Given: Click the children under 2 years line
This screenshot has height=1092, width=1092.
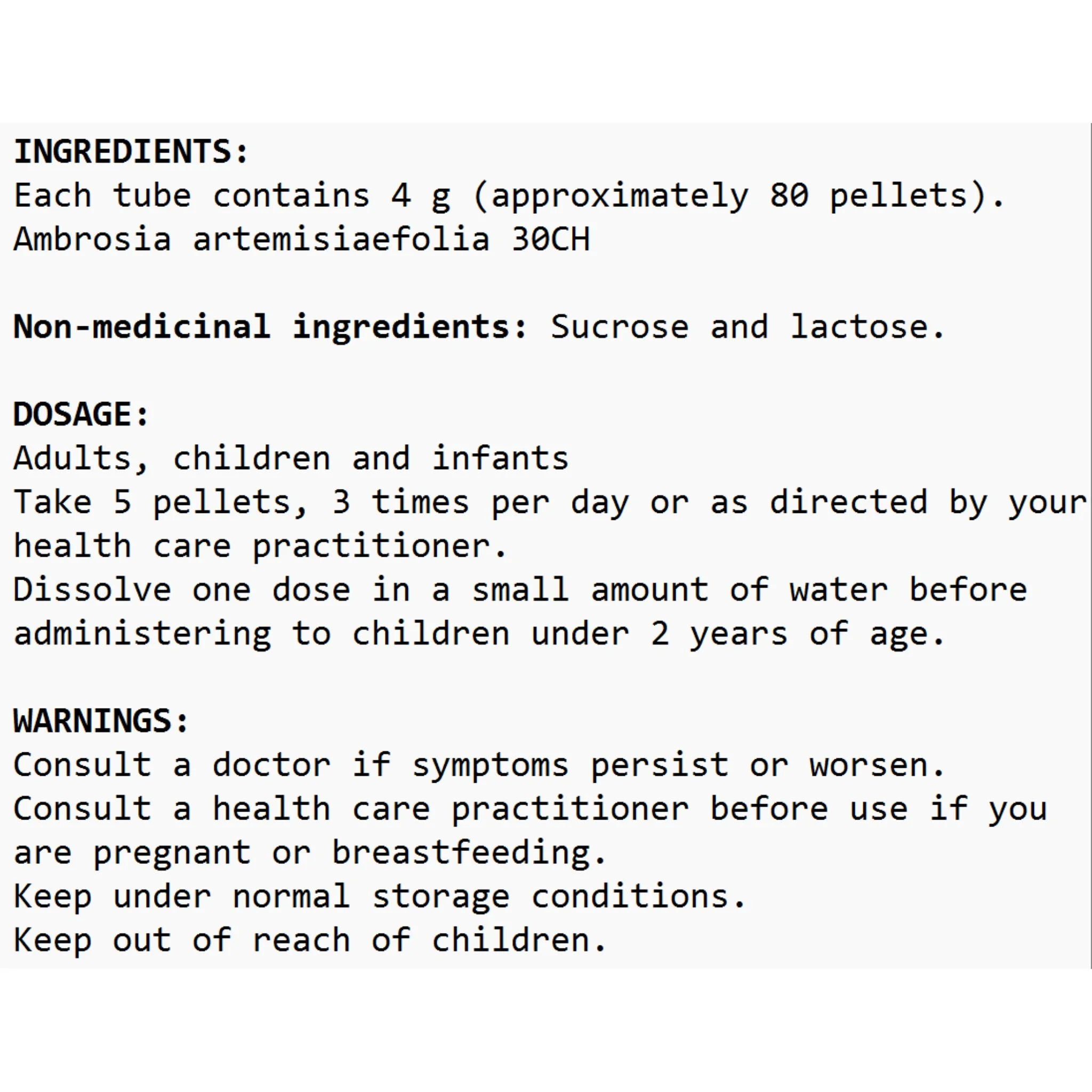Looking at the screenshot, I should point(479,634).
